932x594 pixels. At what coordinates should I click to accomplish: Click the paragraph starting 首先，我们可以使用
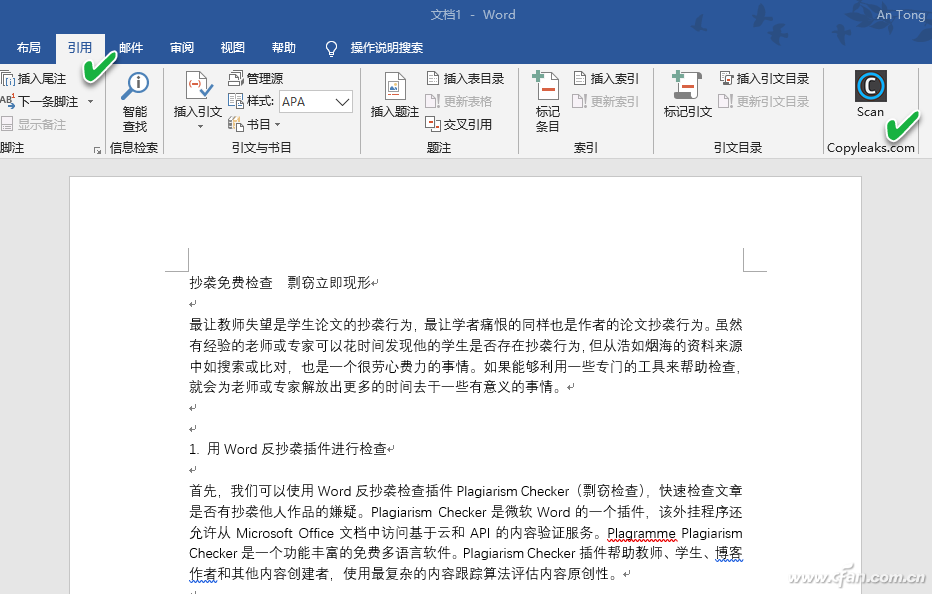click(x=466, y=532)
